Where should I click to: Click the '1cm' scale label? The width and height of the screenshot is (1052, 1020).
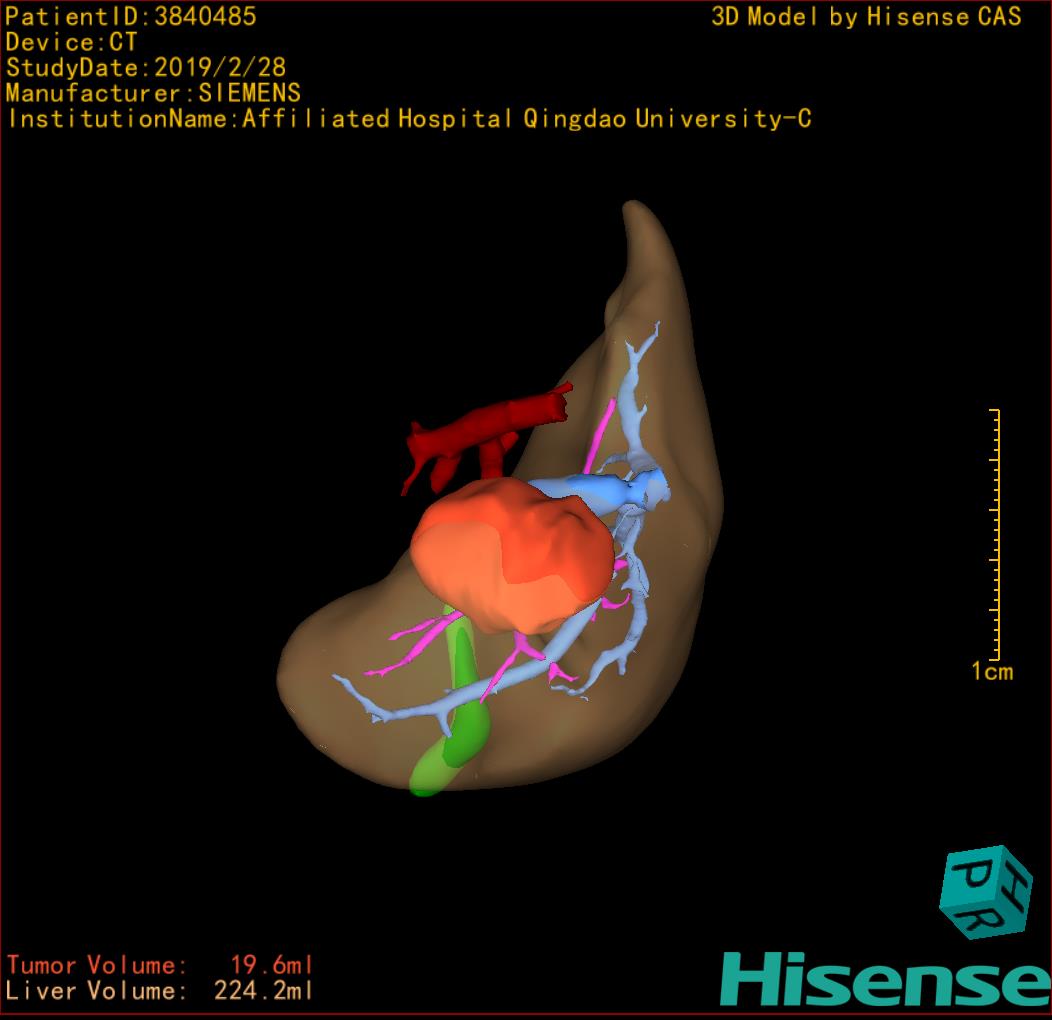992,672
